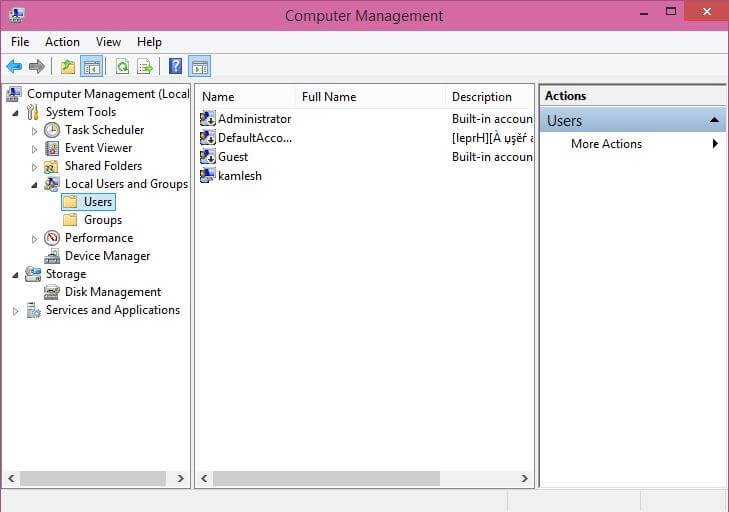This screenshot has height=512, width=729.
Task: Click the Forward arrow toolbar icon
Action: click(x=37, y=66)
